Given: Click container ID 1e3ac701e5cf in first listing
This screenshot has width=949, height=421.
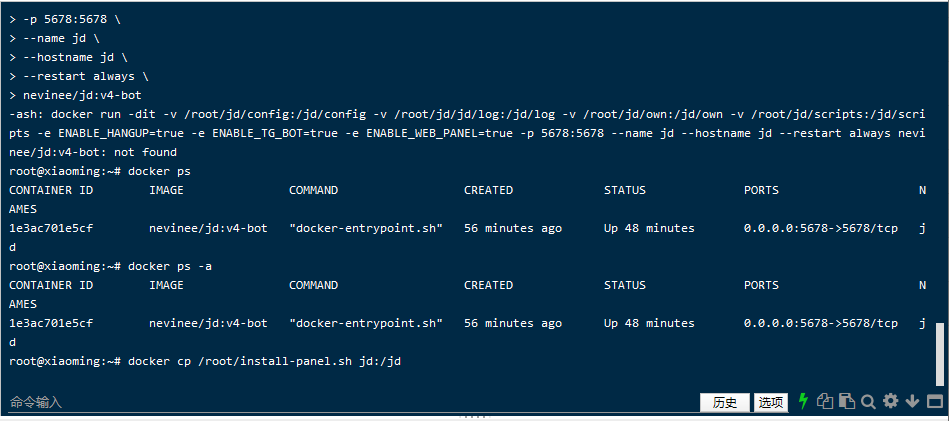Looking at the screenshot, I should (51, 228).
